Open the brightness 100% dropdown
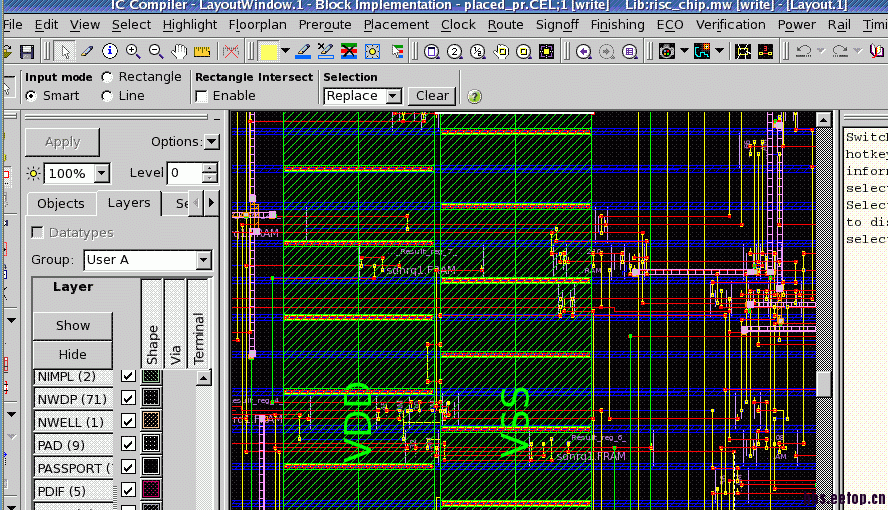Image resolution: width=888 pixels, height=510 pixels. pyautogui.click(x=102, y=173)
